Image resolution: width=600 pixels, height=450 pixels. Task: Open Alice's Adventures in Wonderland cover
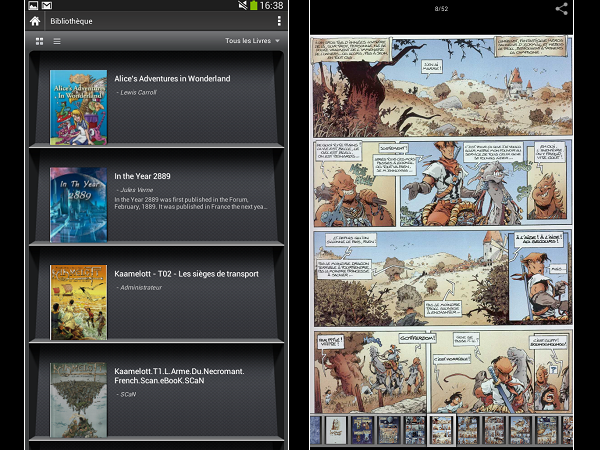point(78,107)
